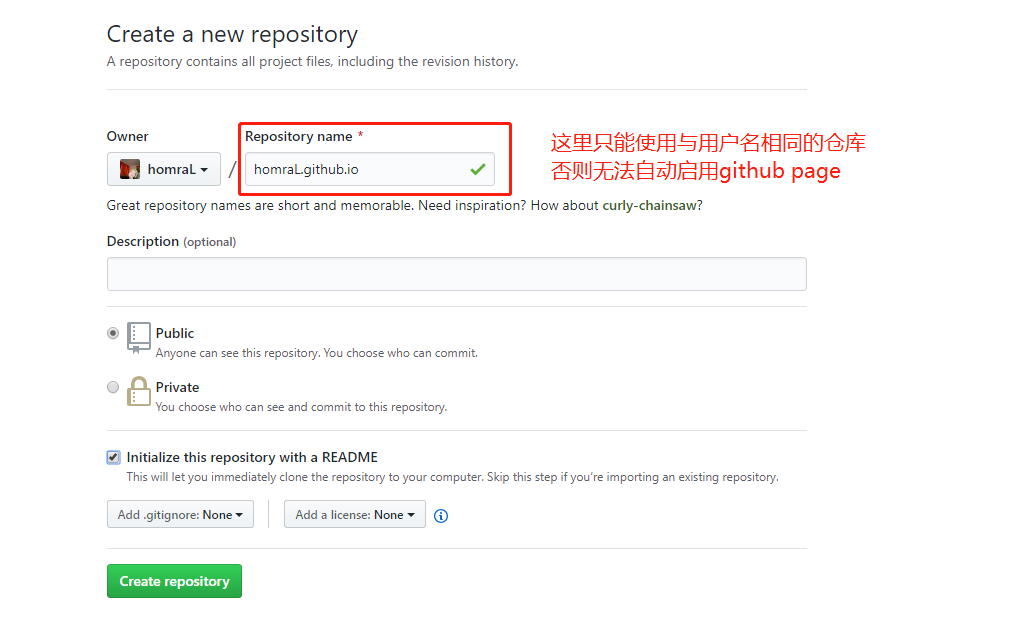Click the Initialize this repository README label
The width and height of the screenshot is (1014, 638).
point(252,457)
